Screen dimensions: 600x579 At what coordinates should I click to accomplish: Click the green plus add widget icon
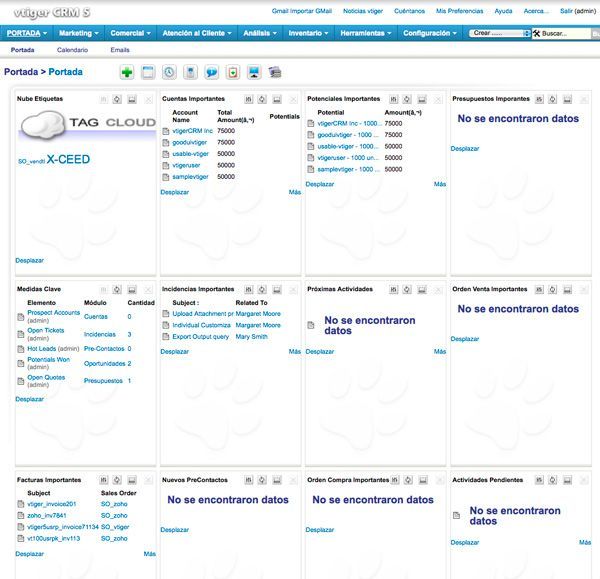pos(127,72)
